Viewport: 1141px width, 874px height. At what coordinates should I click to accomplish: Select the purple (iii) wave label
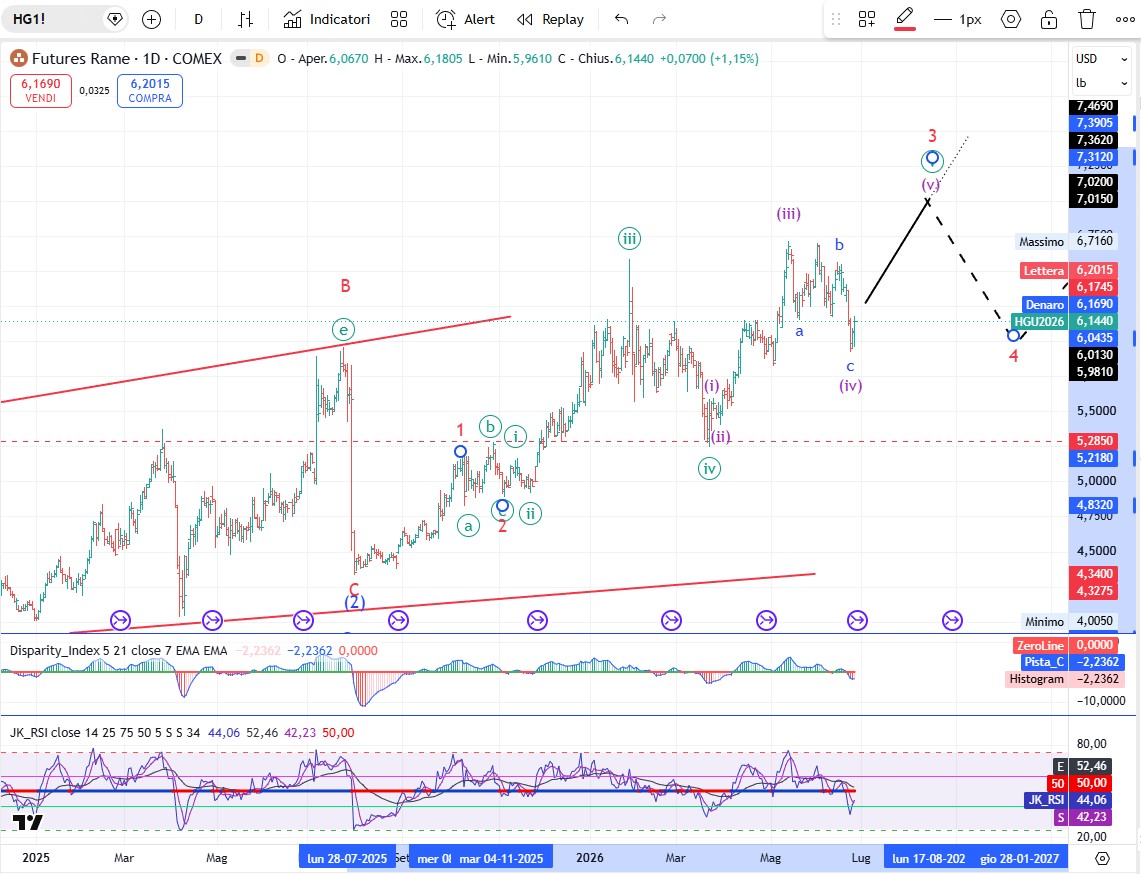788,213
